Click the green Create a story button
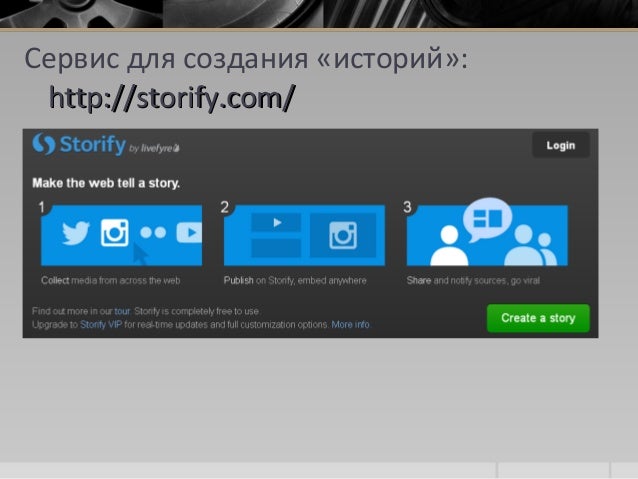638x479 pixels. [x=538, y=318]
